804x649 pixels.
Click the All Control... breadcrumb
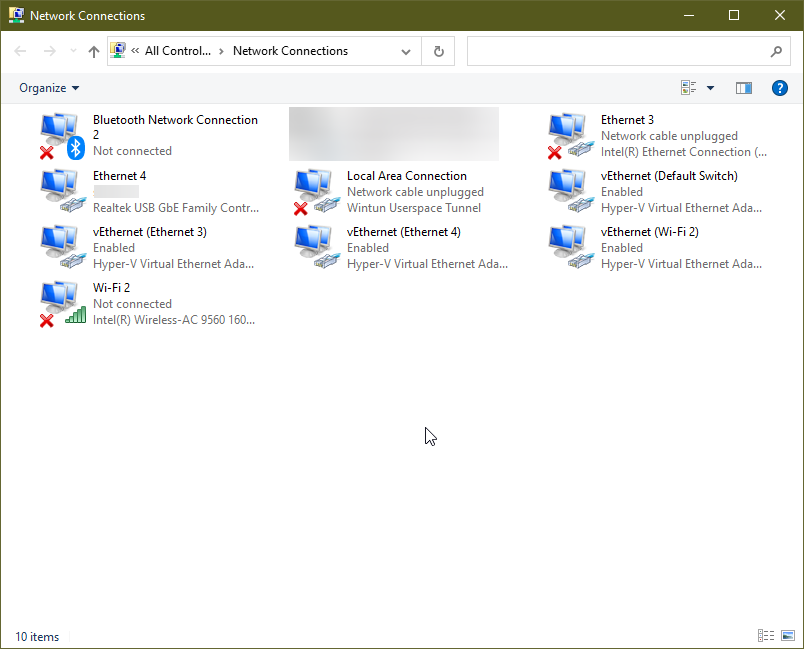[177, 51]
